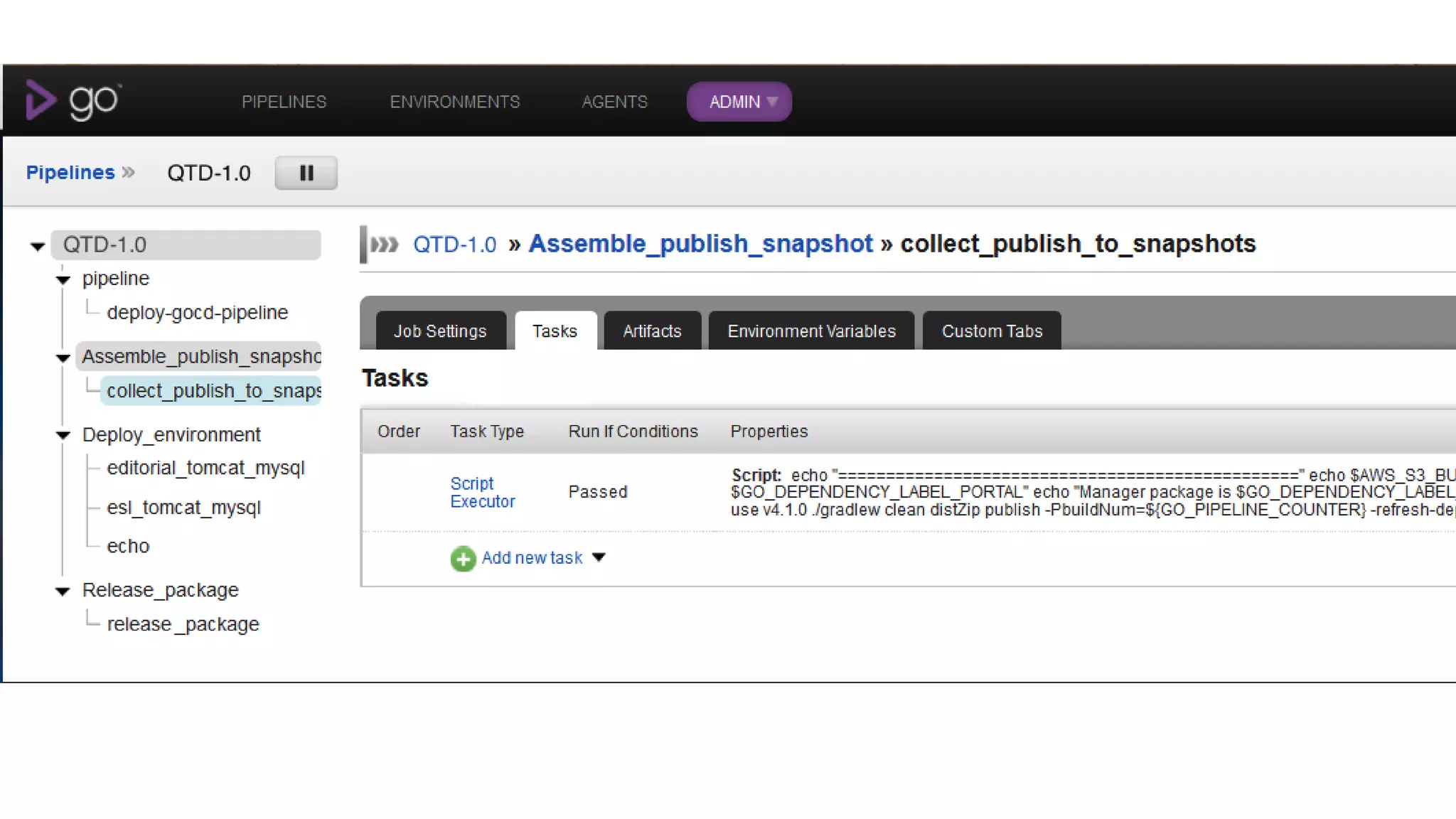Select the editorial_tomcat_mysql job in tree
Image resolution: width=1456 pixels, height=819 pixels.
click(x=205, y=468)
